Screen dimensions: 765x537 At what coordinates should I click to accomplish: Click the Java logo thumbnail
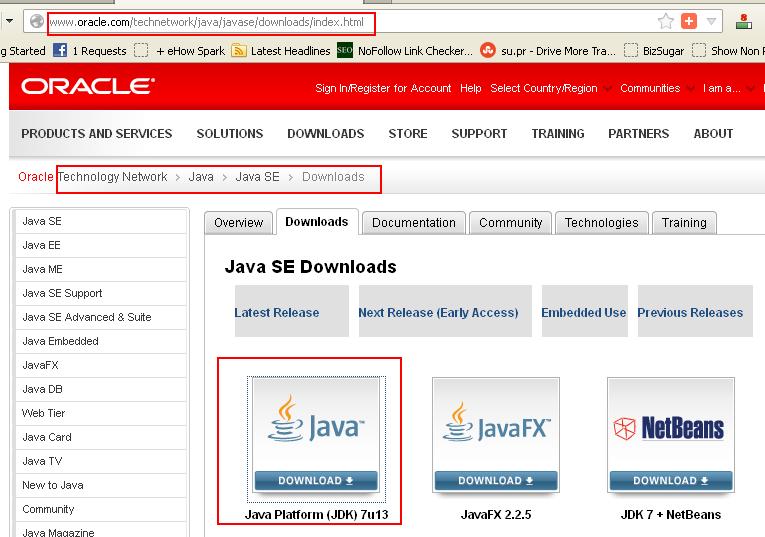316,424
